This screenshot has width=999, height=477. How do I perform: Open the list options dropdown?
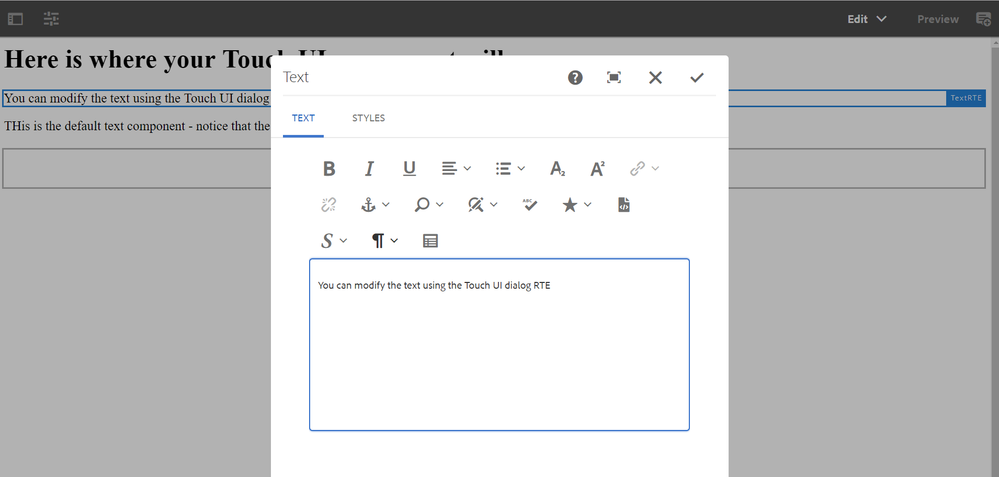(x=510, y=169)
